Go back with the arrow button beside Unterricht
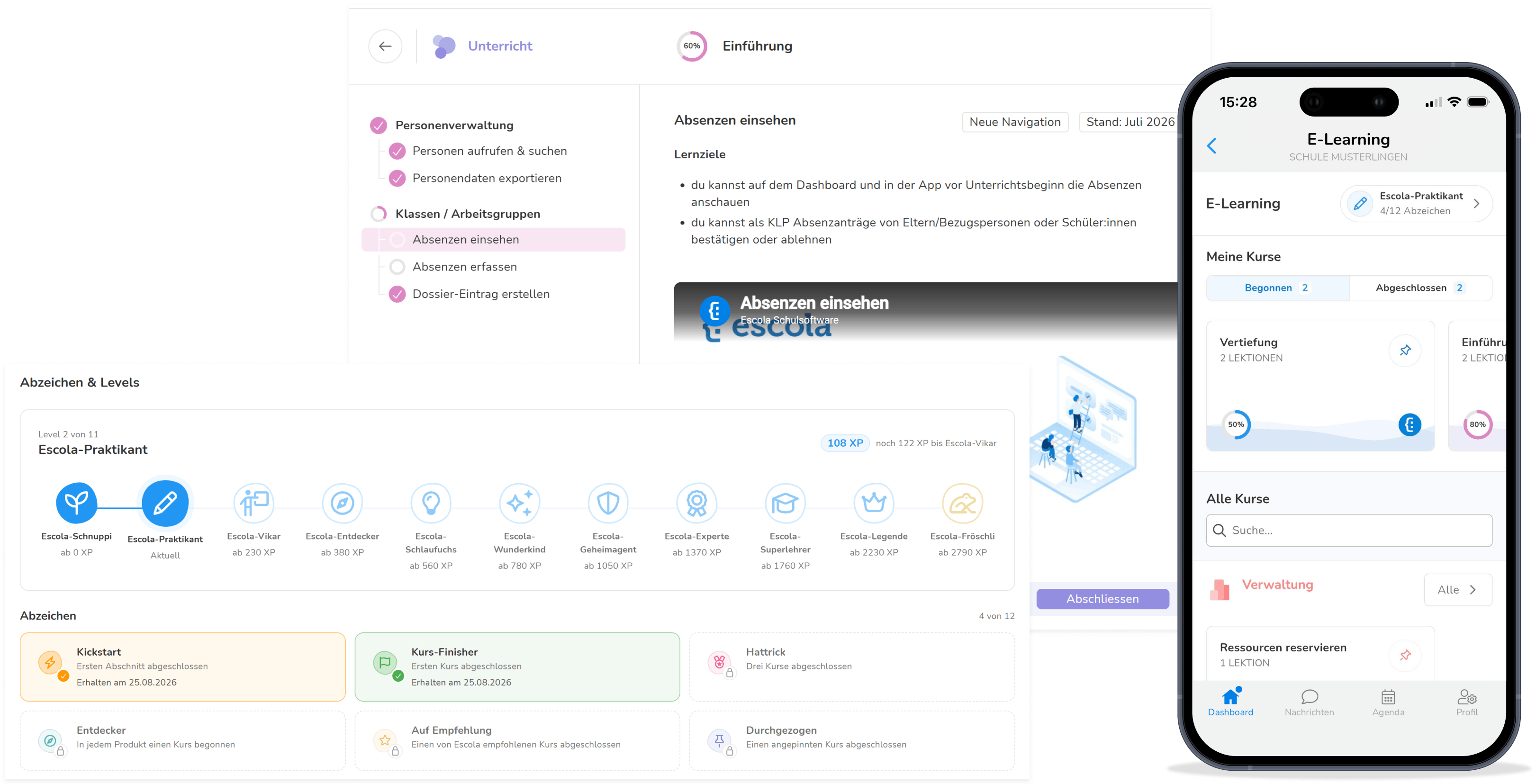 point(385,46)
